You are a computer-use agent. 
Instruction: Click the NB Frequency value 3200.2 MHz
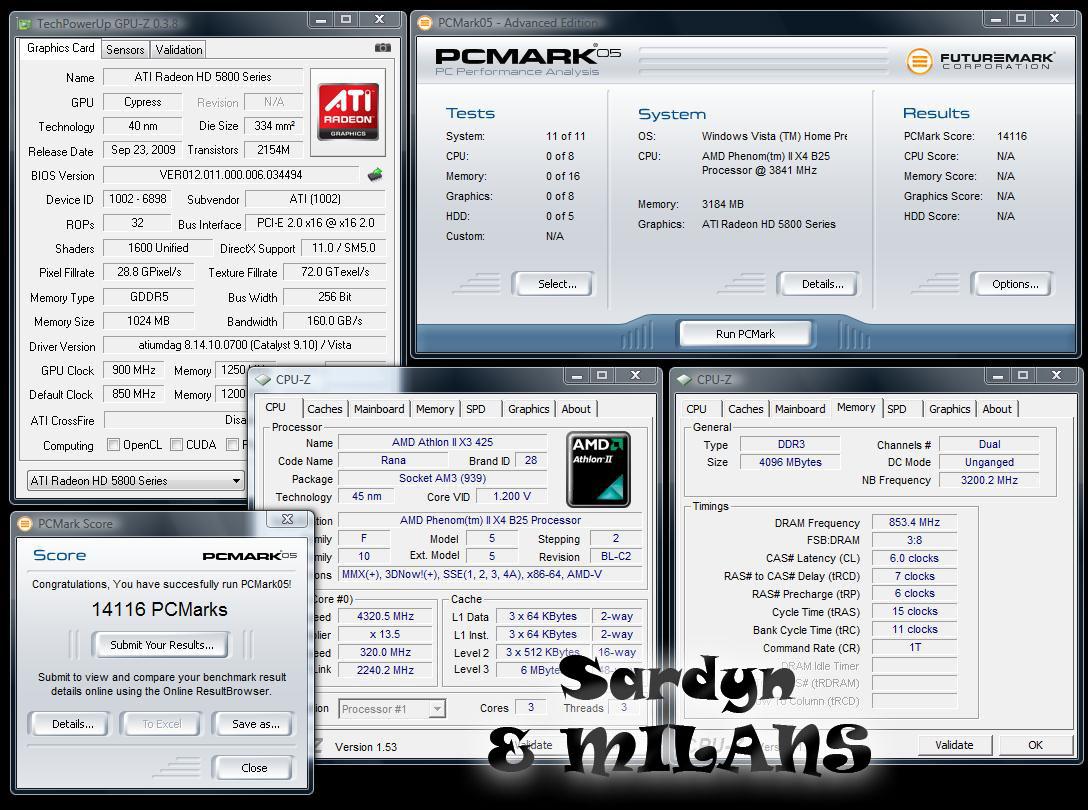(989, 480)
